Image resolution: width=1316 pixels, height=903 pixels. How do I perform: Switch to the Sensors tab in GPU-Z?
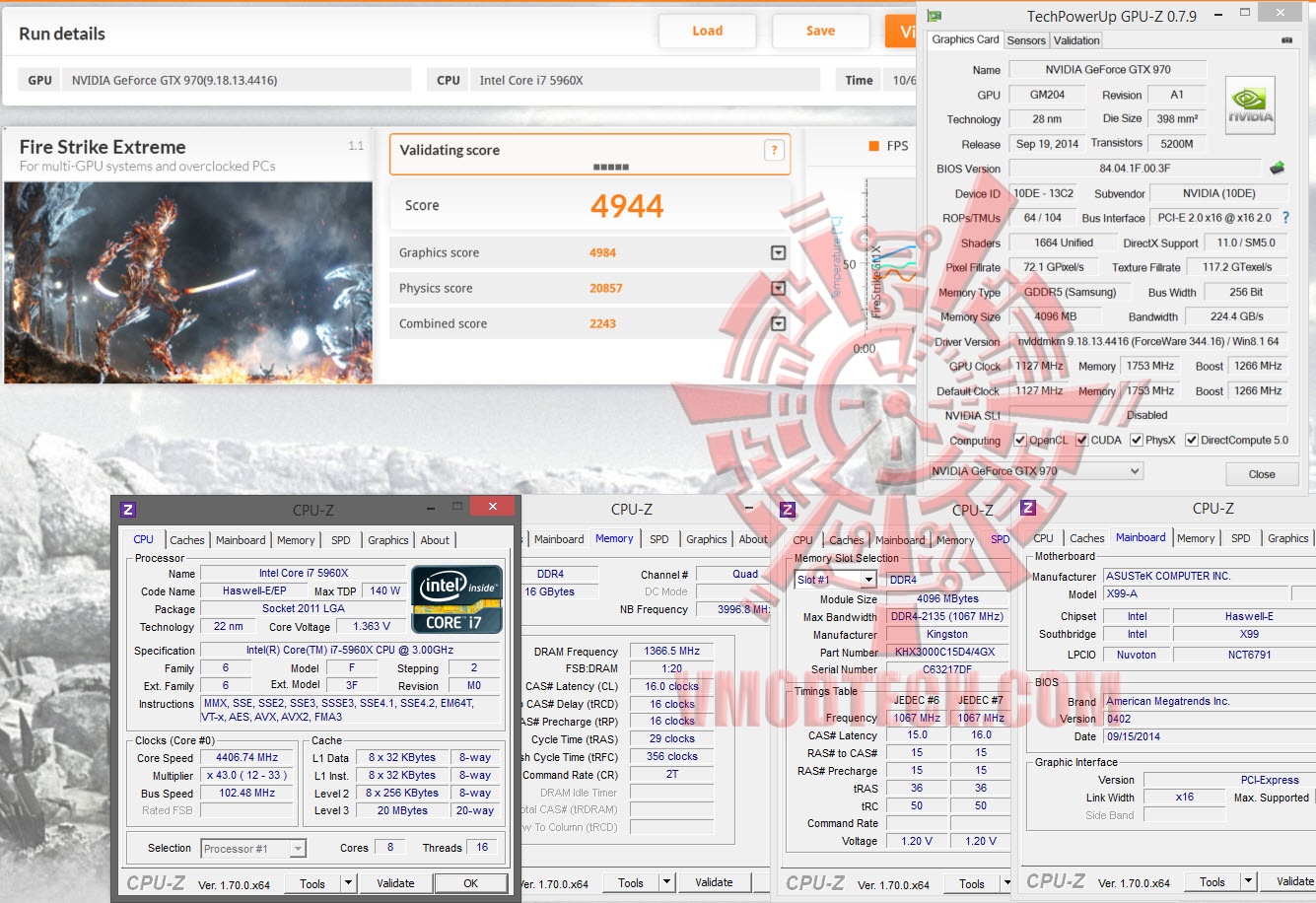click(x=1026, y=40)
